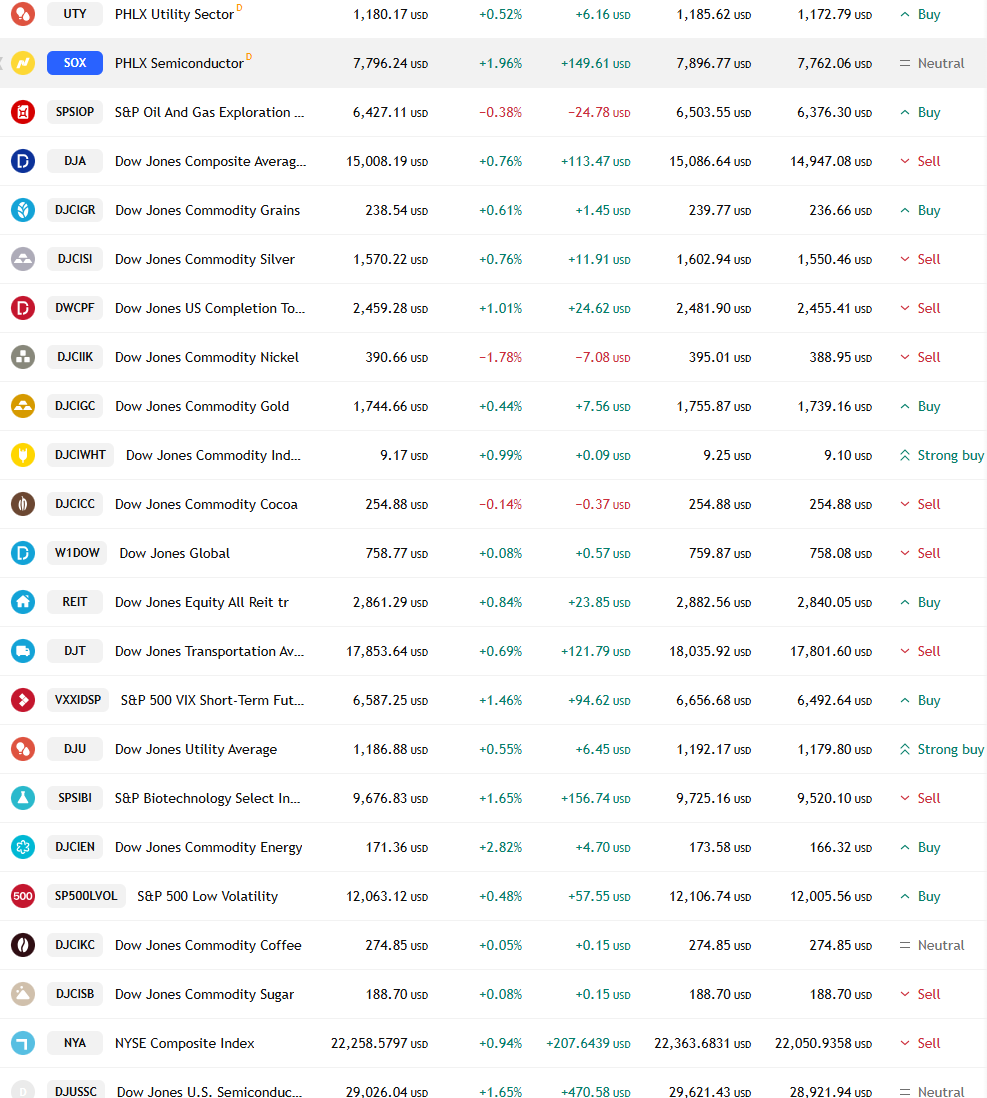Open Dow Jones Global name link
Image resolution: width=987 pixels, height=1098 pixels.
click(174, 553)
